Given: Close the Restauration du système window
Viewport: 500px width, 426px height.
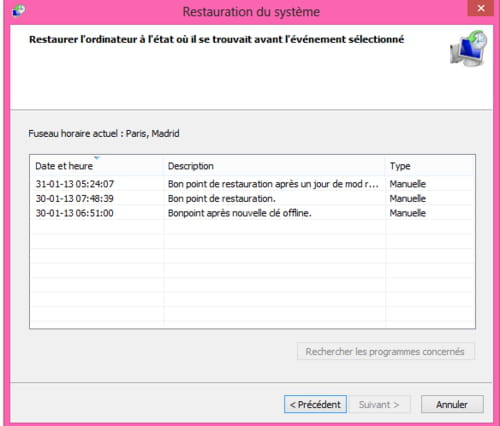Looking at the screenshot, I should [481, 8].
